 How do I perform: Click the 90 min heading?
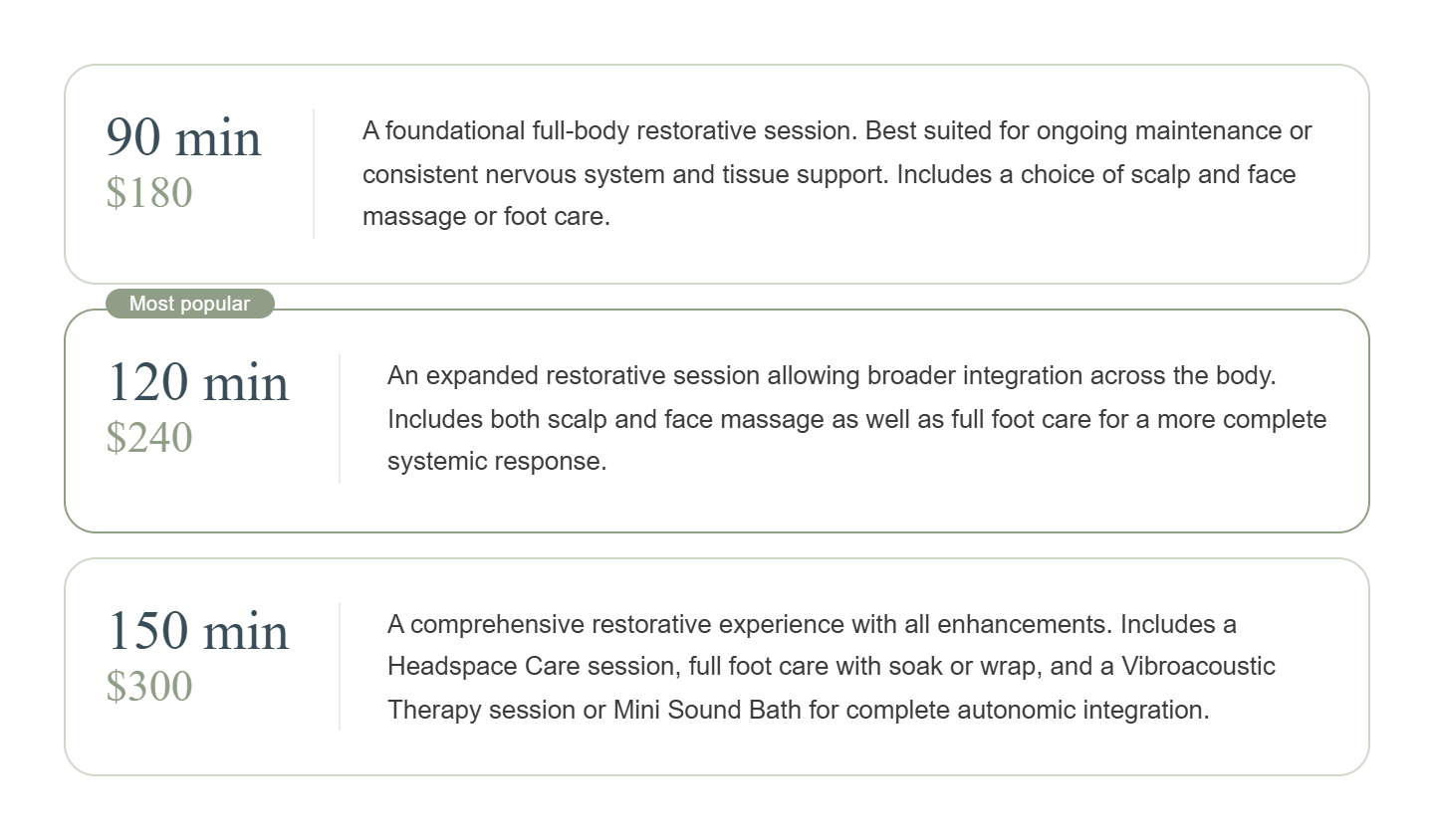coord(183,136)
